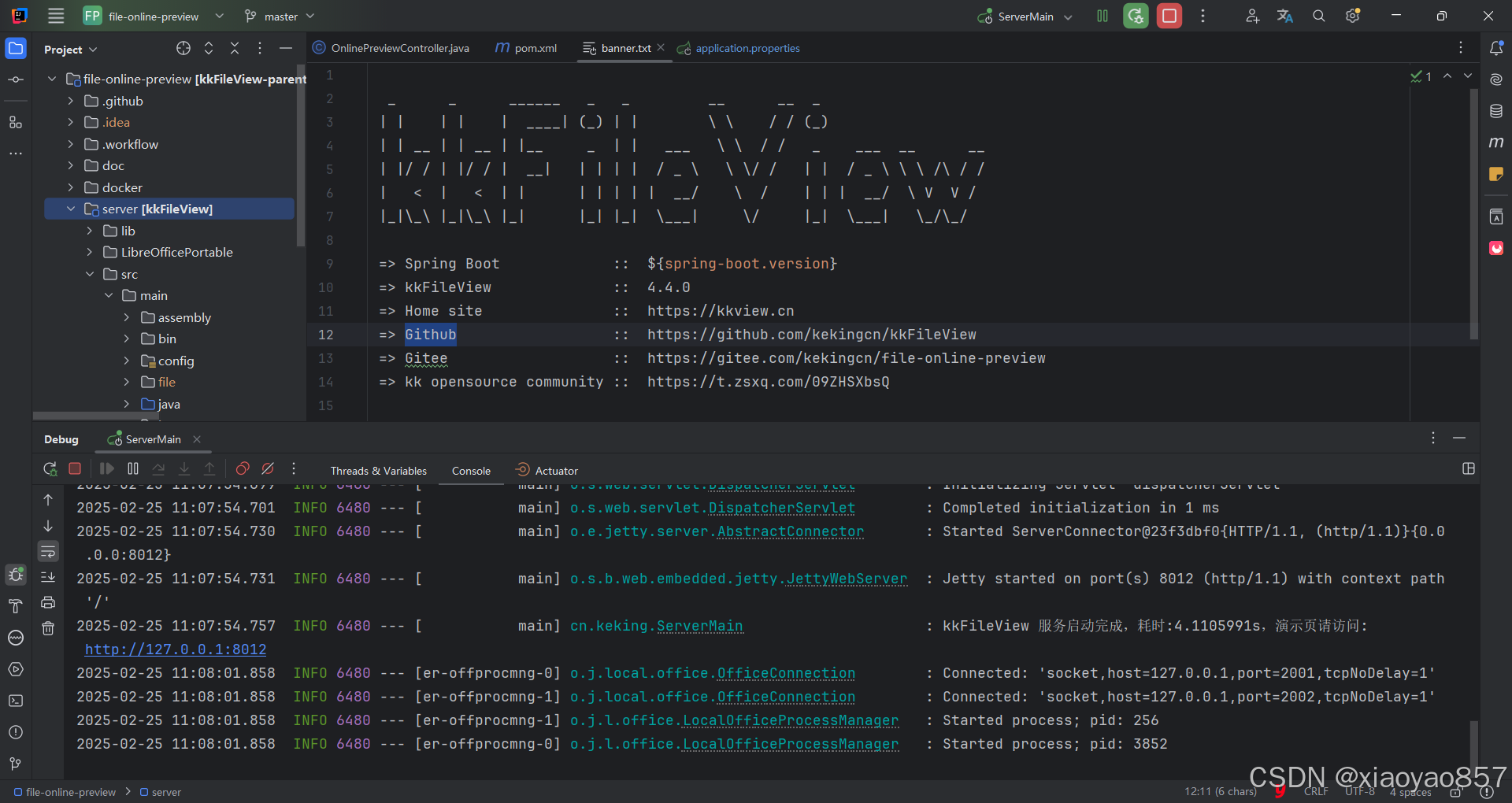Open the Git tool window
This screenshot has height=803, width=1512.
[16, 764]
